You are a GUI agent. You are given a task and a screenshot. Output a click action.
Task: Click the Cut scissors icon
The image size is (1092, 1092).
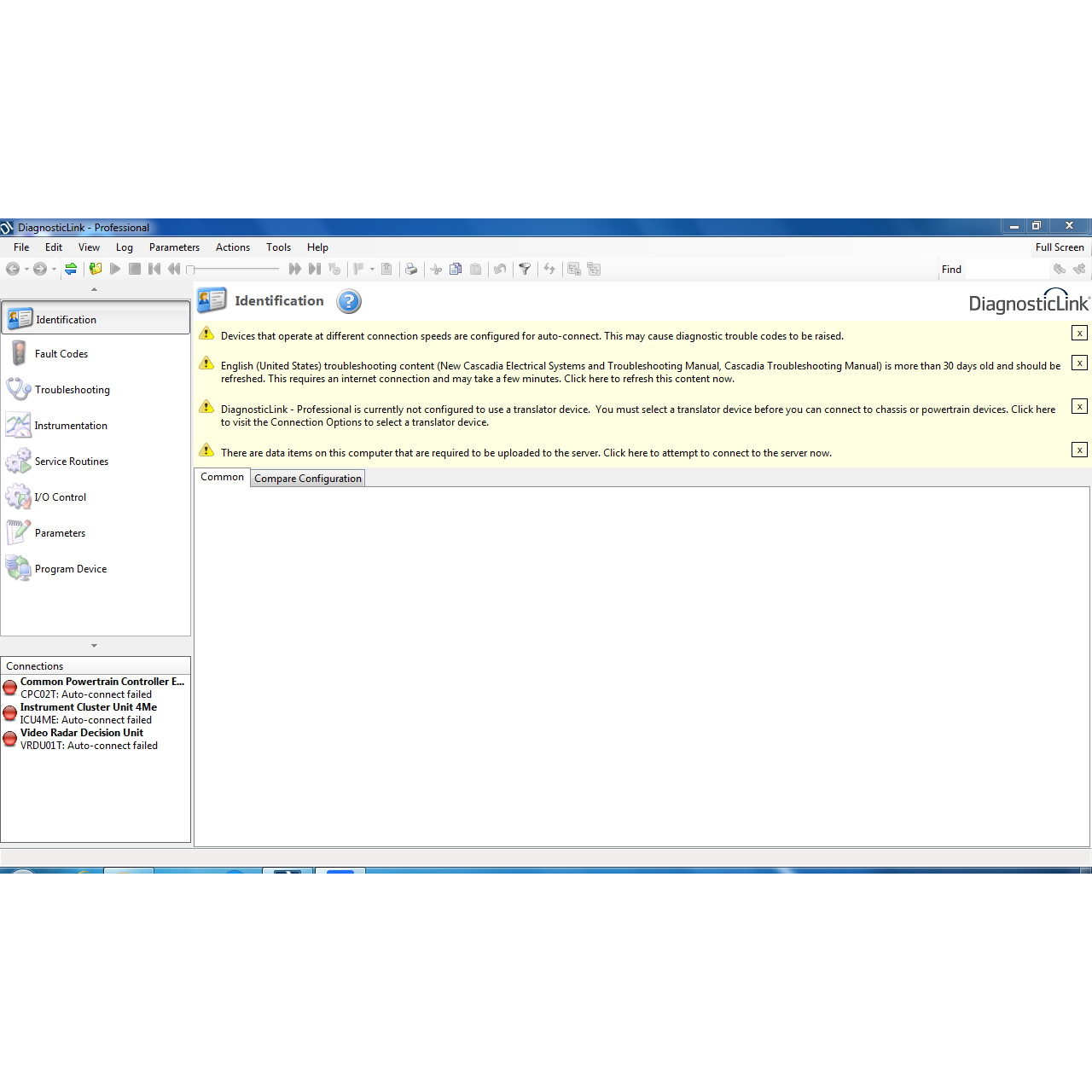click(x=436, y=269)
